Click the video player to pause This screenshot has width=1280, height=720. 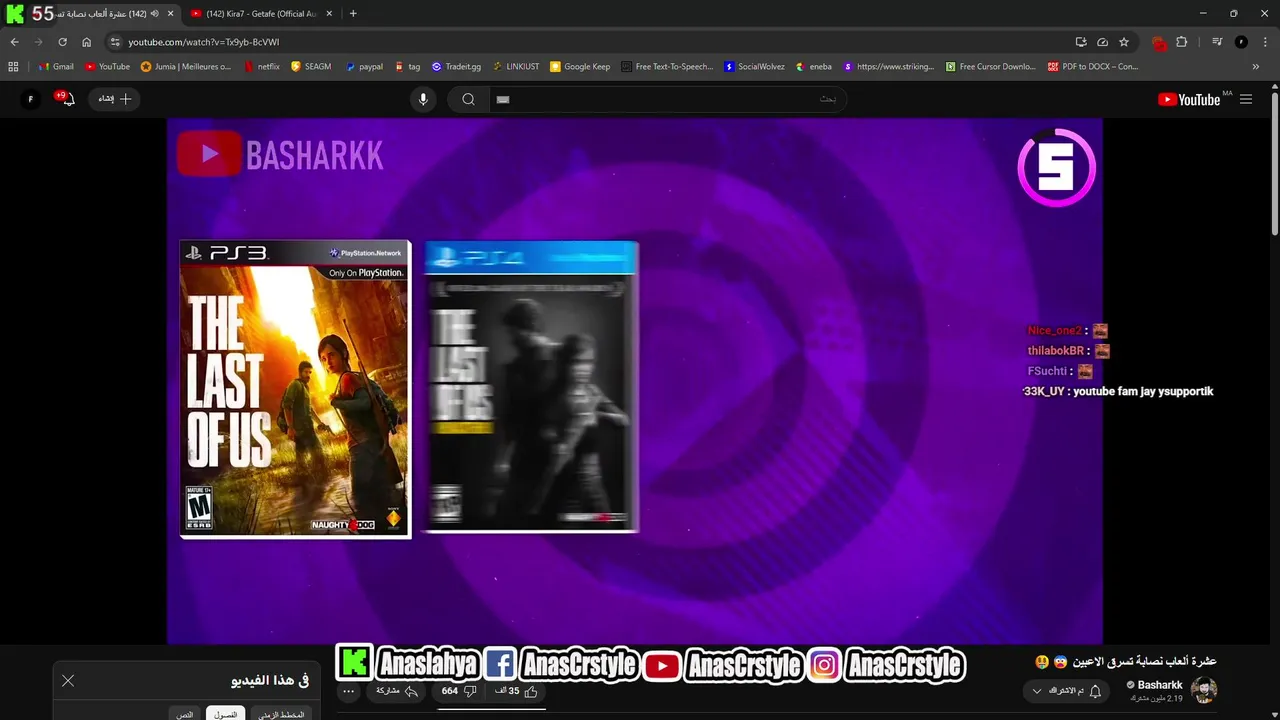tap(635, 381)
